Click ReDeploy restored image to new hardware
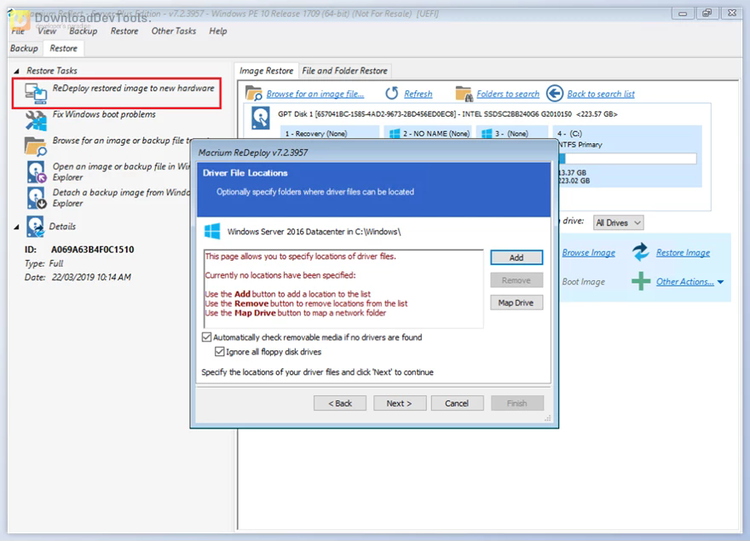This screenshot has height=541, width=750. click(133, 88)
